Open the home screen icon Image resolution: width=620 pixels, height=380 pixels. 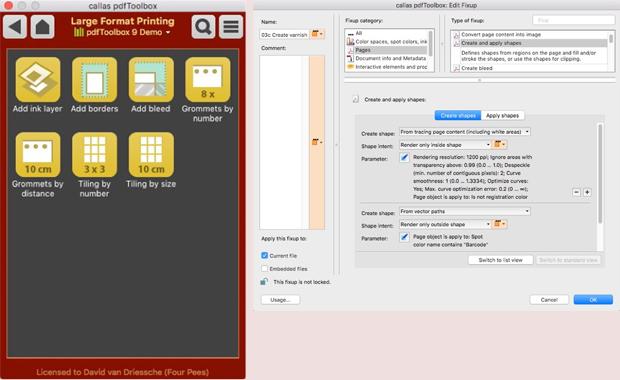[x=43, y=27]
